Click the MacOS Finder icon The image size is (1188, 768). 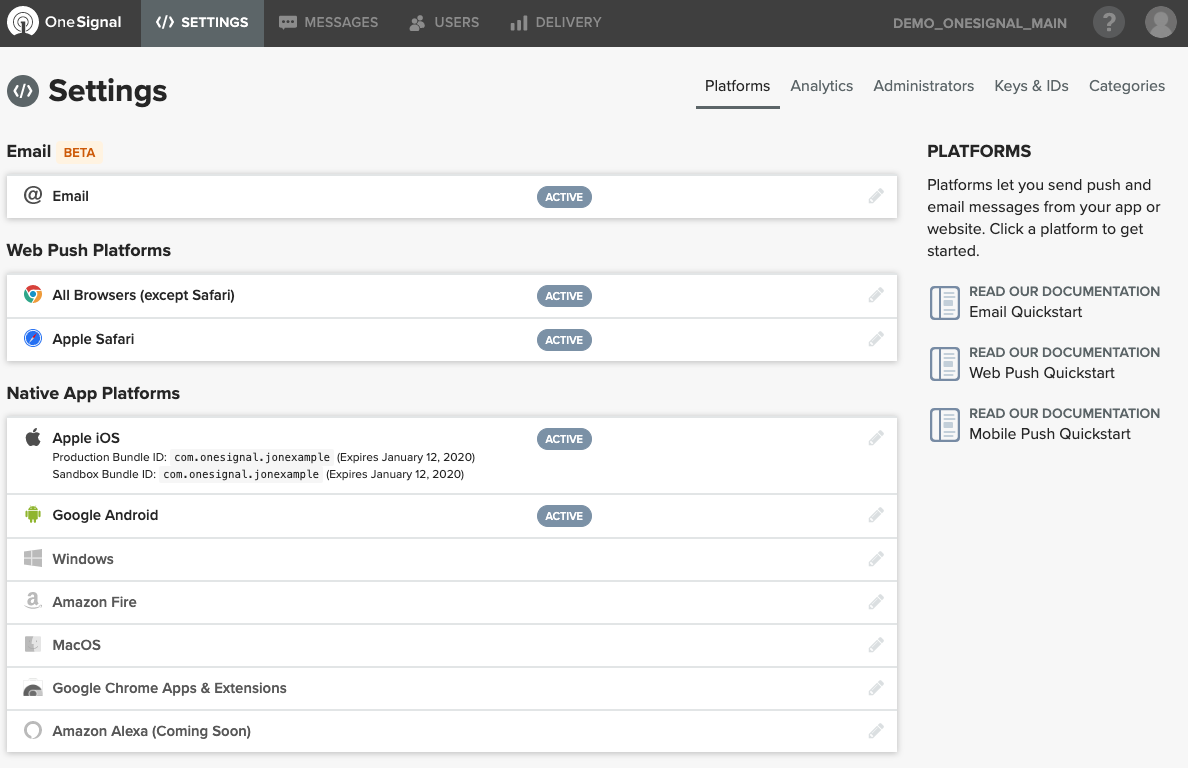point(33,644)
